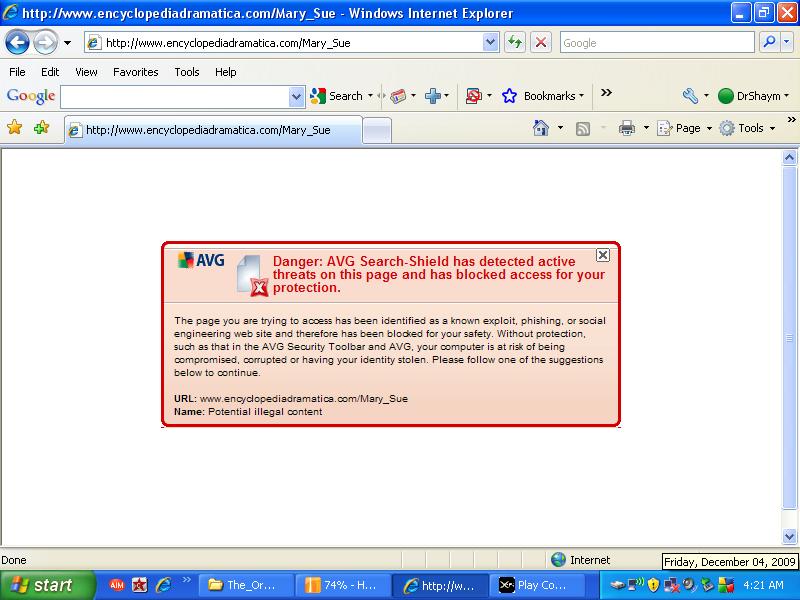Screen dimensions: 800x600
Task: Click the Google search box in top-right
Action: pos(656,43)
